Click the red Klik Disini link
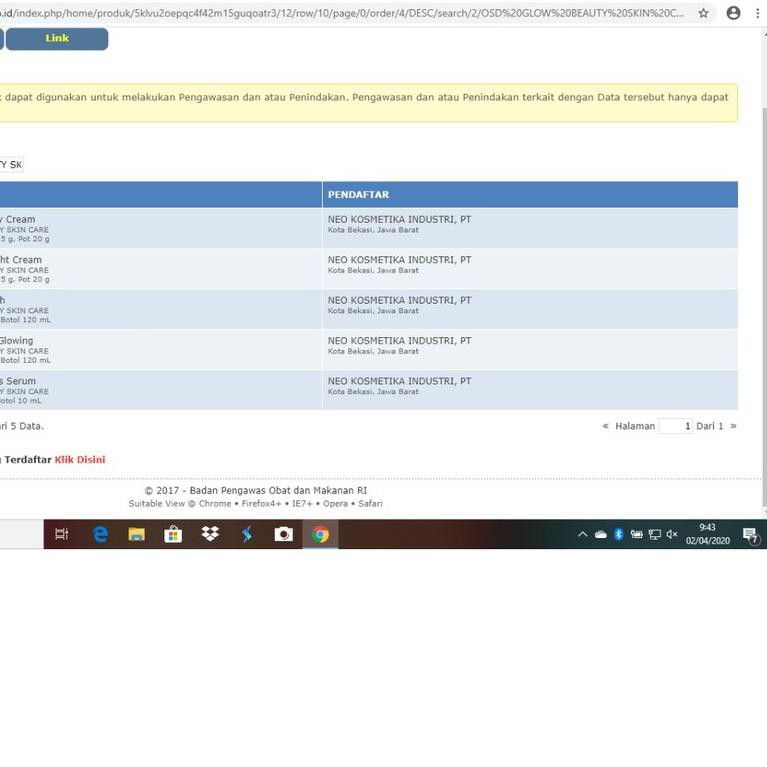Screen dimensions: 767x767 (79, 460)
